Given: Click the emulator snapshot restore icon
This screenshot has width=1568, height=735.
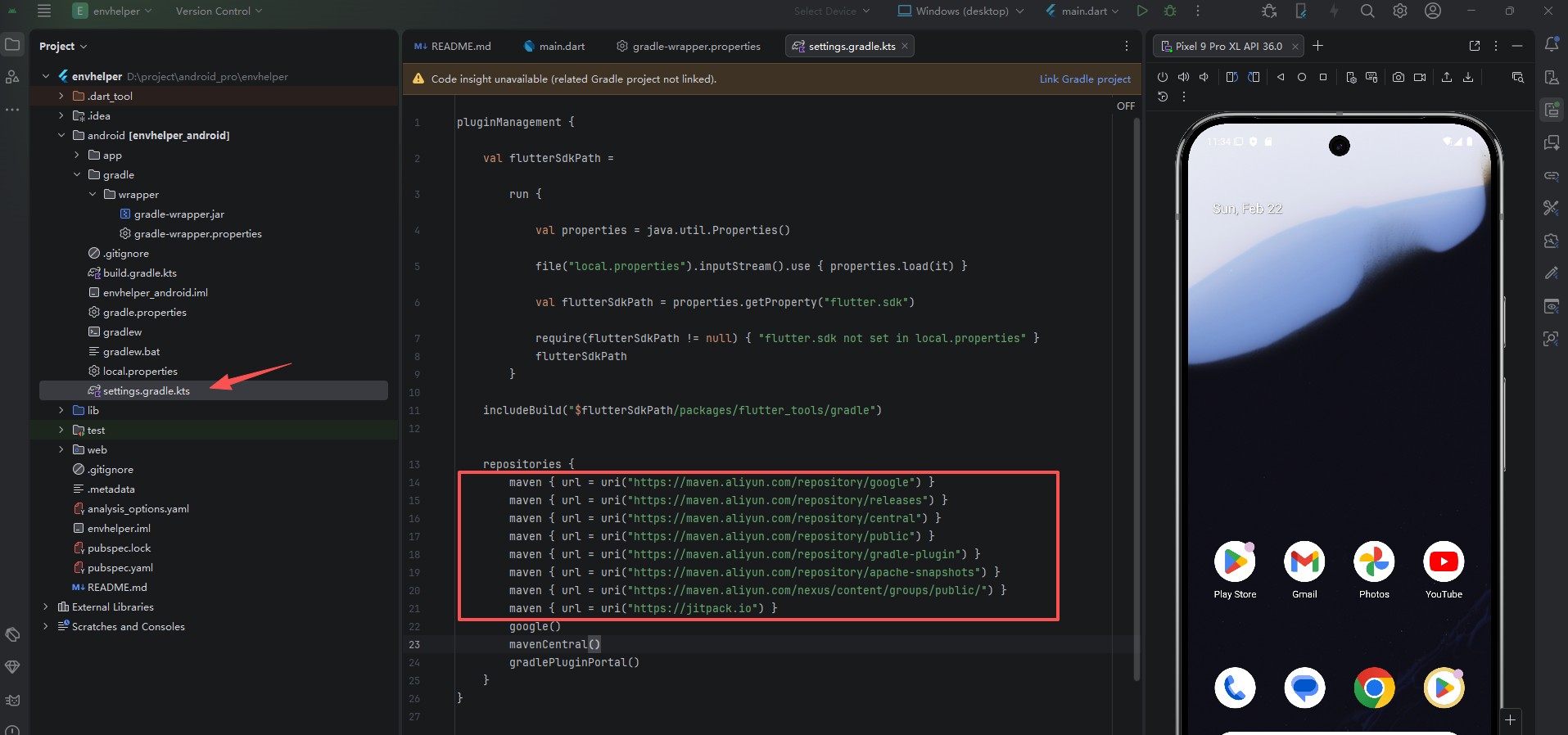Looking at the screenshot, I should pos(1163,97).
